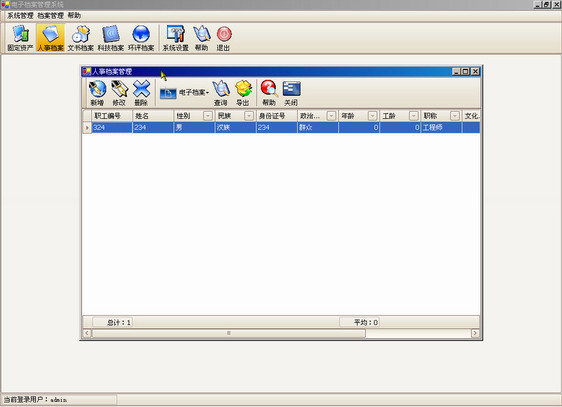Click the 关闭 icon in inner toolbar

click(x=291, y=93)
